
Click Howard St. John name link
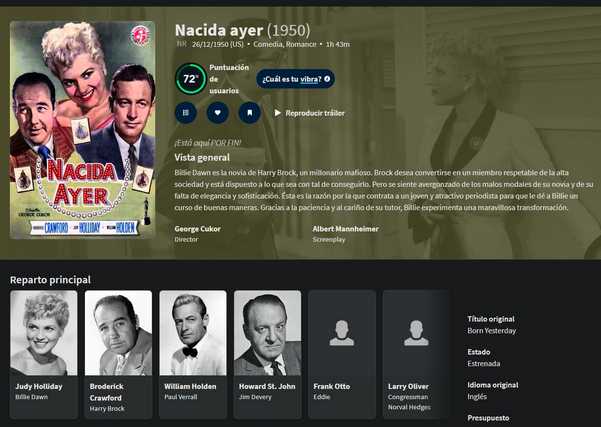pos(267,386)
